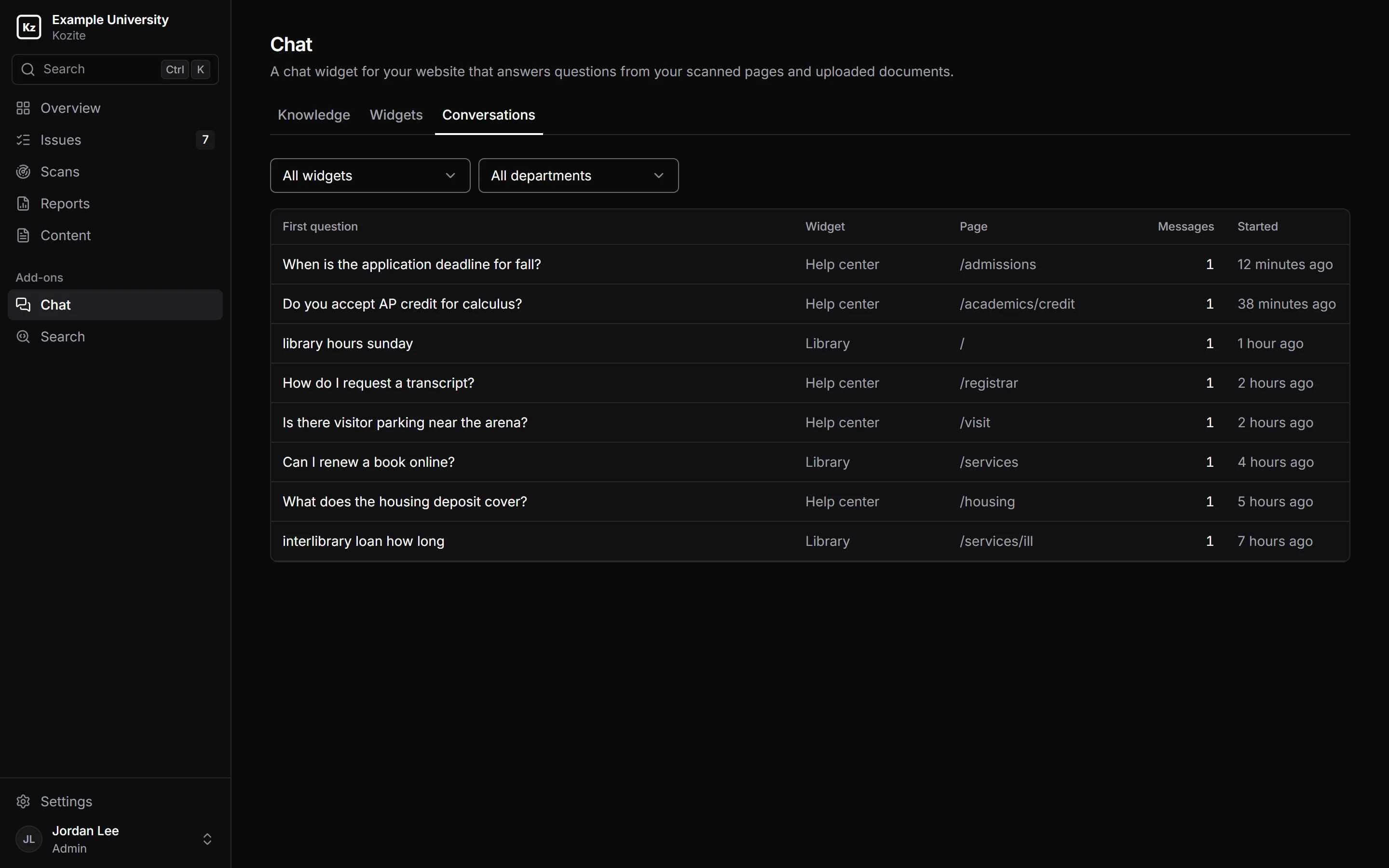Go to Overview in the sidebar
The height and width of the screenshot is (868, 1389).
click(115, 108)
